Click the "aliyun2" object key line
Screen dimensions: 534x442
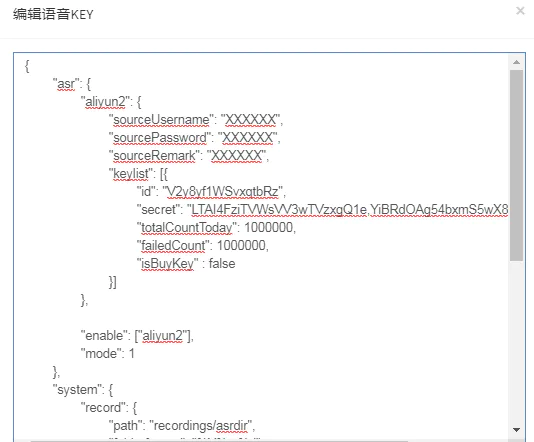(x=111, y=101)
